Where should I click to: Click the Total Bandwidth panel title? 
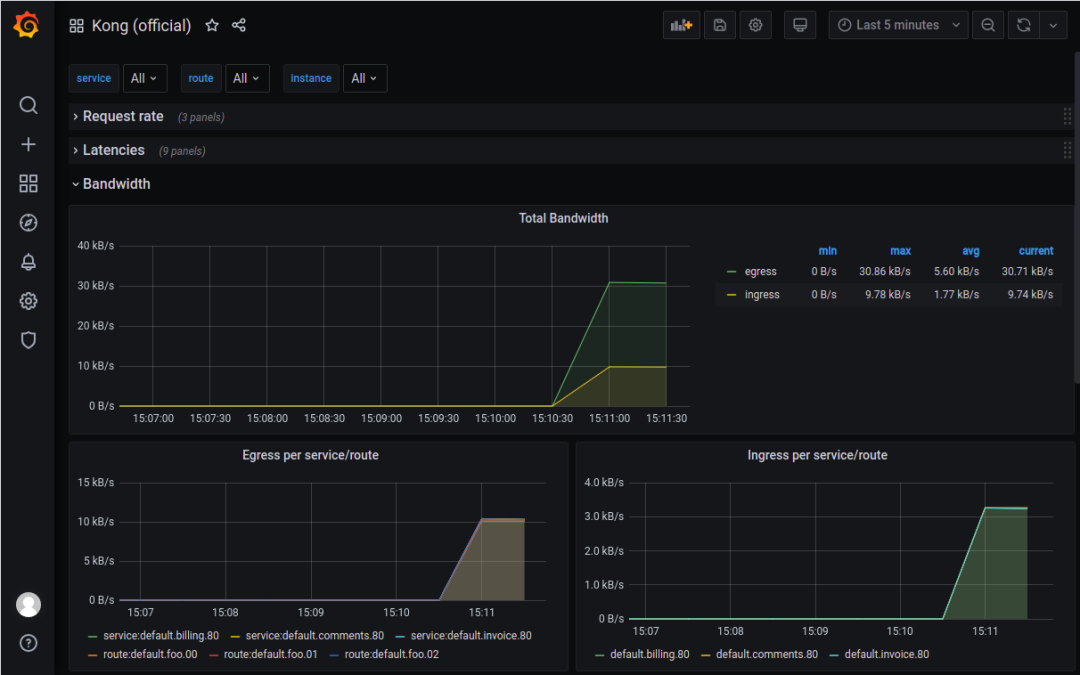563,218
